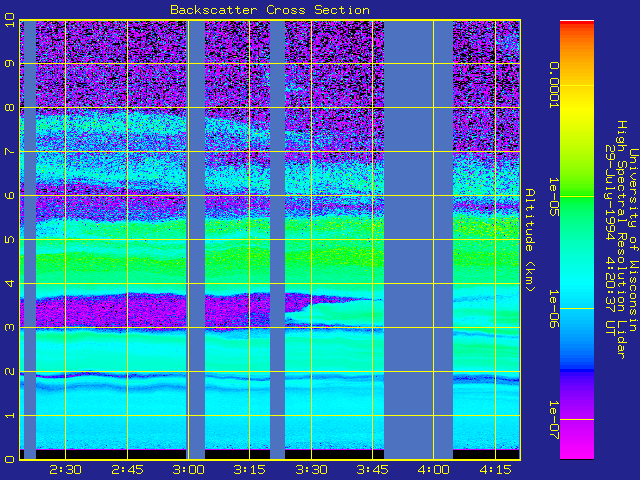Click altitude label 3 on y-axis
This screenshot has width=640, height=480.
pos(10,327)
